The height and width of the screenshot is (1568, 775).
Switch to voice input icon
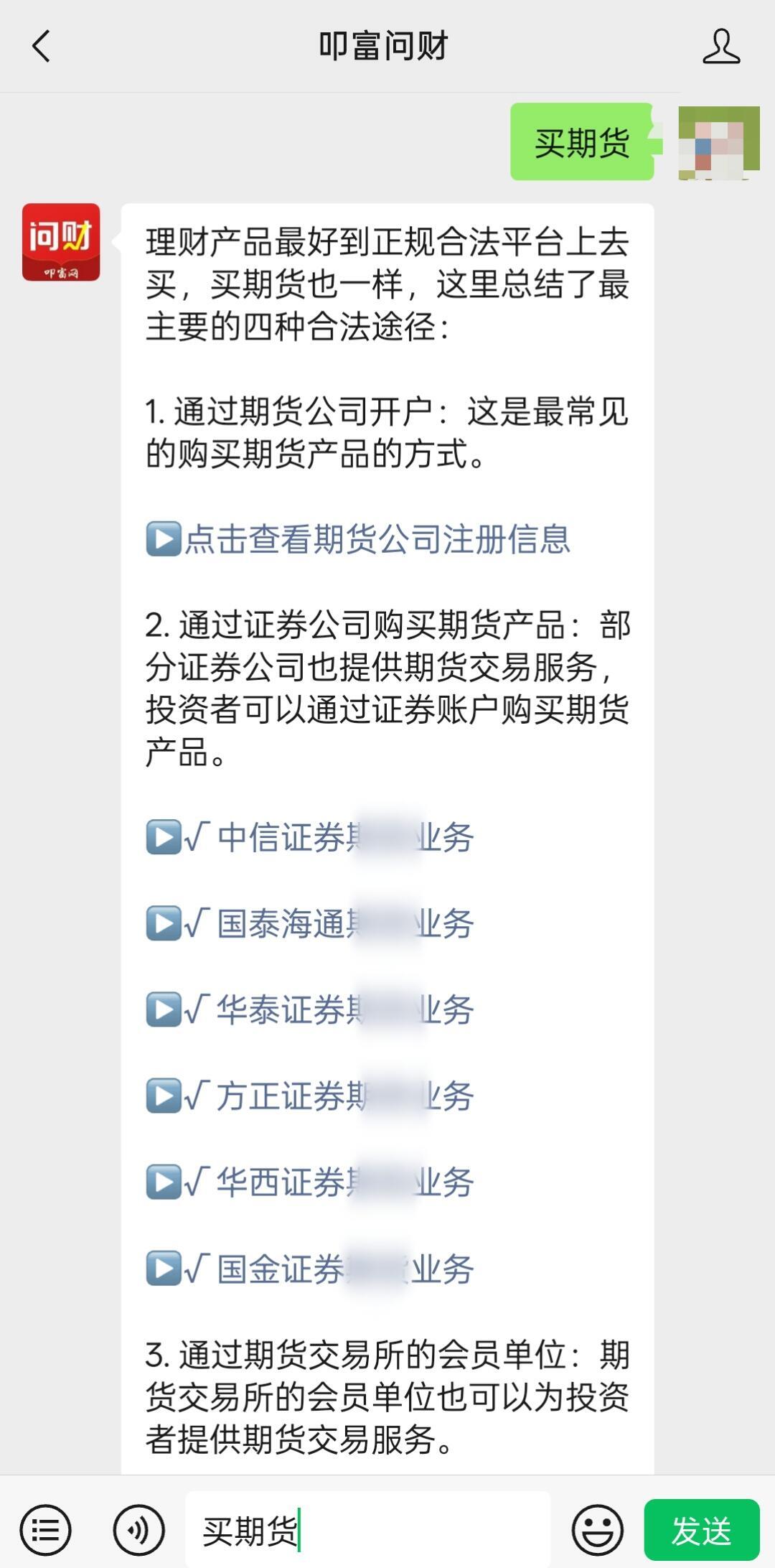[138, 1530]
